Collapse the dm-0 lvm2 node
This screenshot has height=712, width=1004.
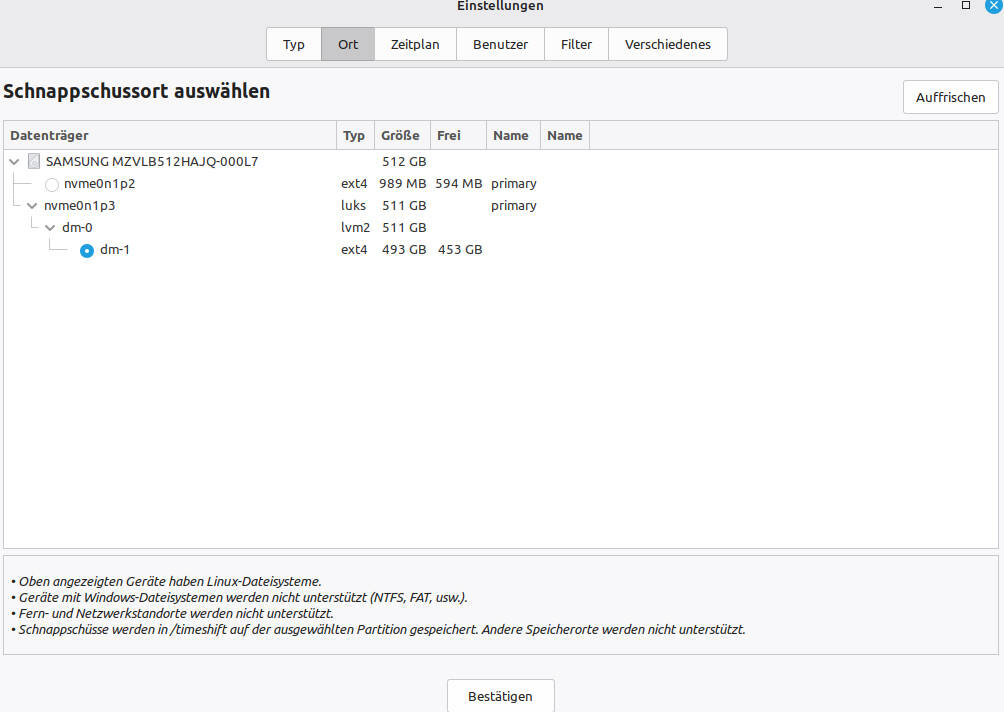point(50,228)
